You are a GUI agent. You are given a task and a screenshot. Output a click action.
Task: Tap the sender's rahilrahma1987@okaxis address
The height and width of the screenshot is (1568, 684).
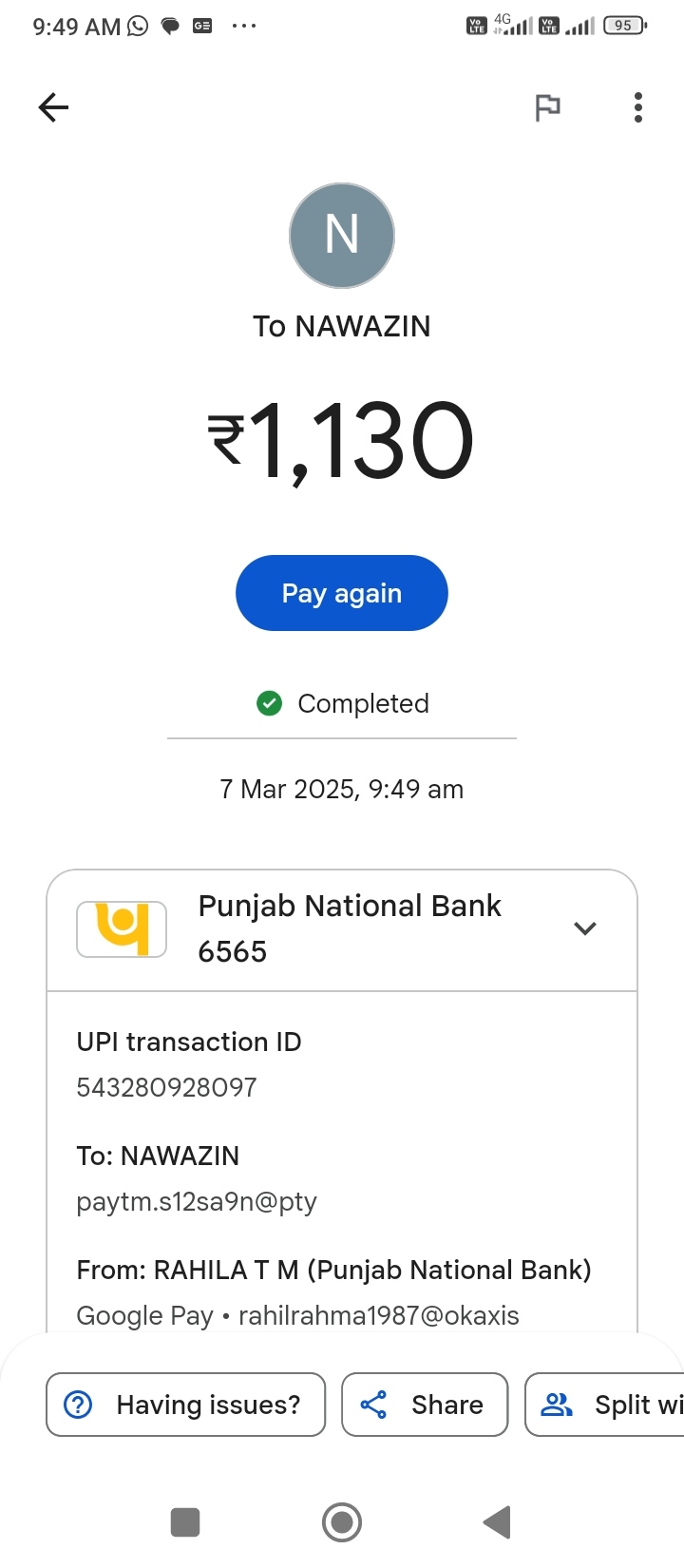[378, 1315]
